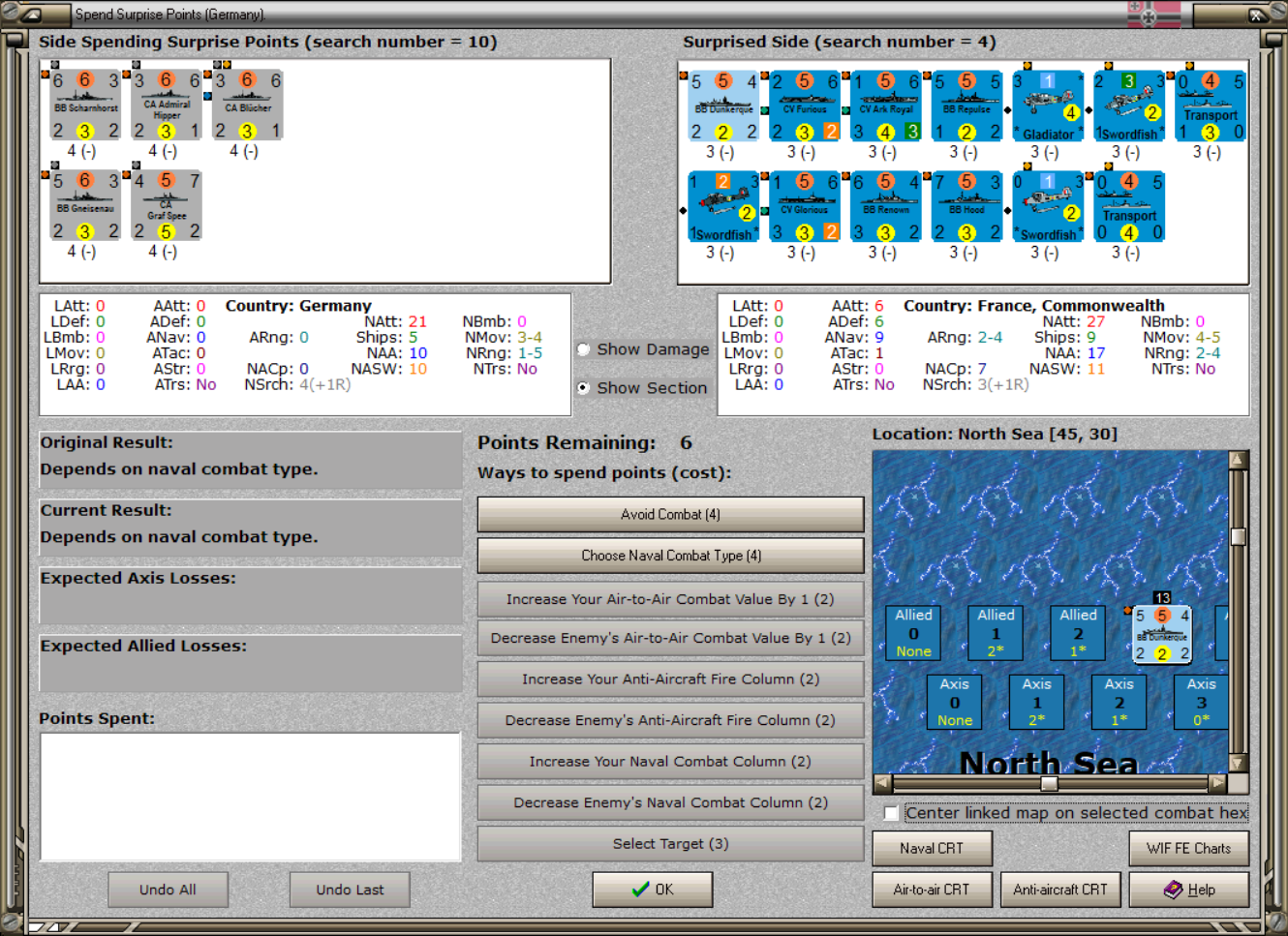This screenshot has width=1288, height=936.
Task: Open the WIF FE Charts
Action: coord(1188,848)
